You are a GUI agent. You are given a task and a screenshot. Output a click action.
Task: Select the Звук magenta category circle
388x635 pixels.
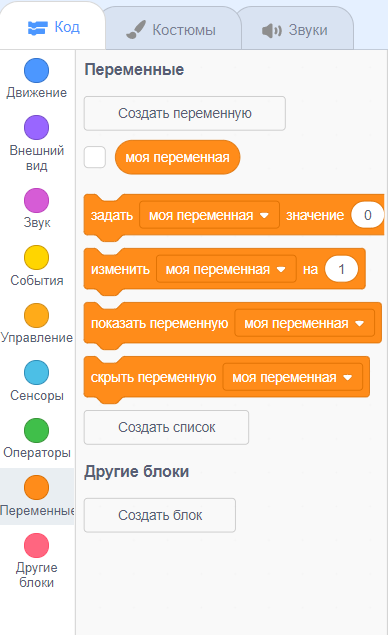[x=36, y=200]
